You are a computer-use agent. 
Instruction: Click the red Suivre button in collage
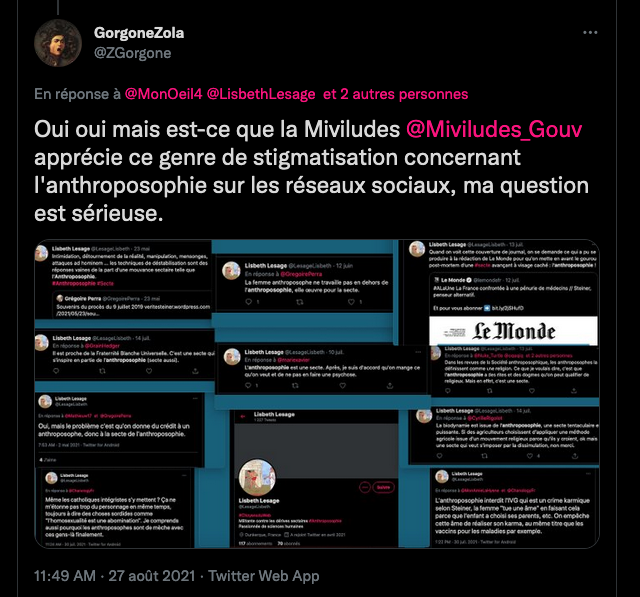(x=383, y=487)
